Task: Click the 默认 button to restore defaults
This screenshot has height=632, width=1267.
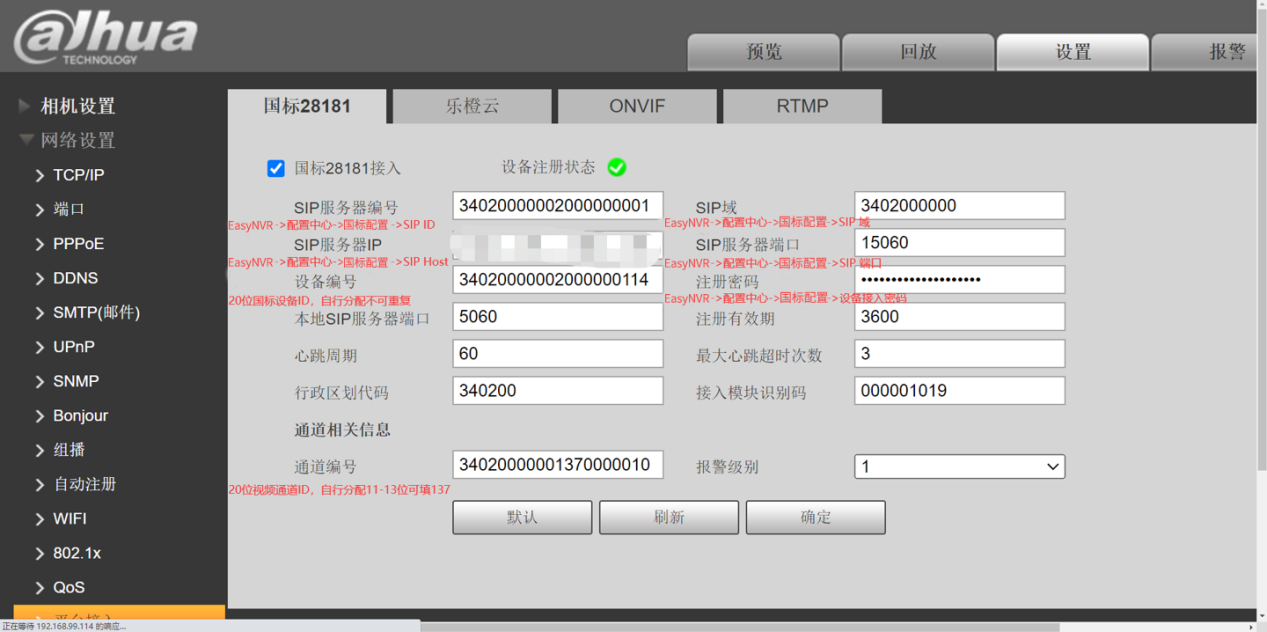Action: click(x=521, y=517)
